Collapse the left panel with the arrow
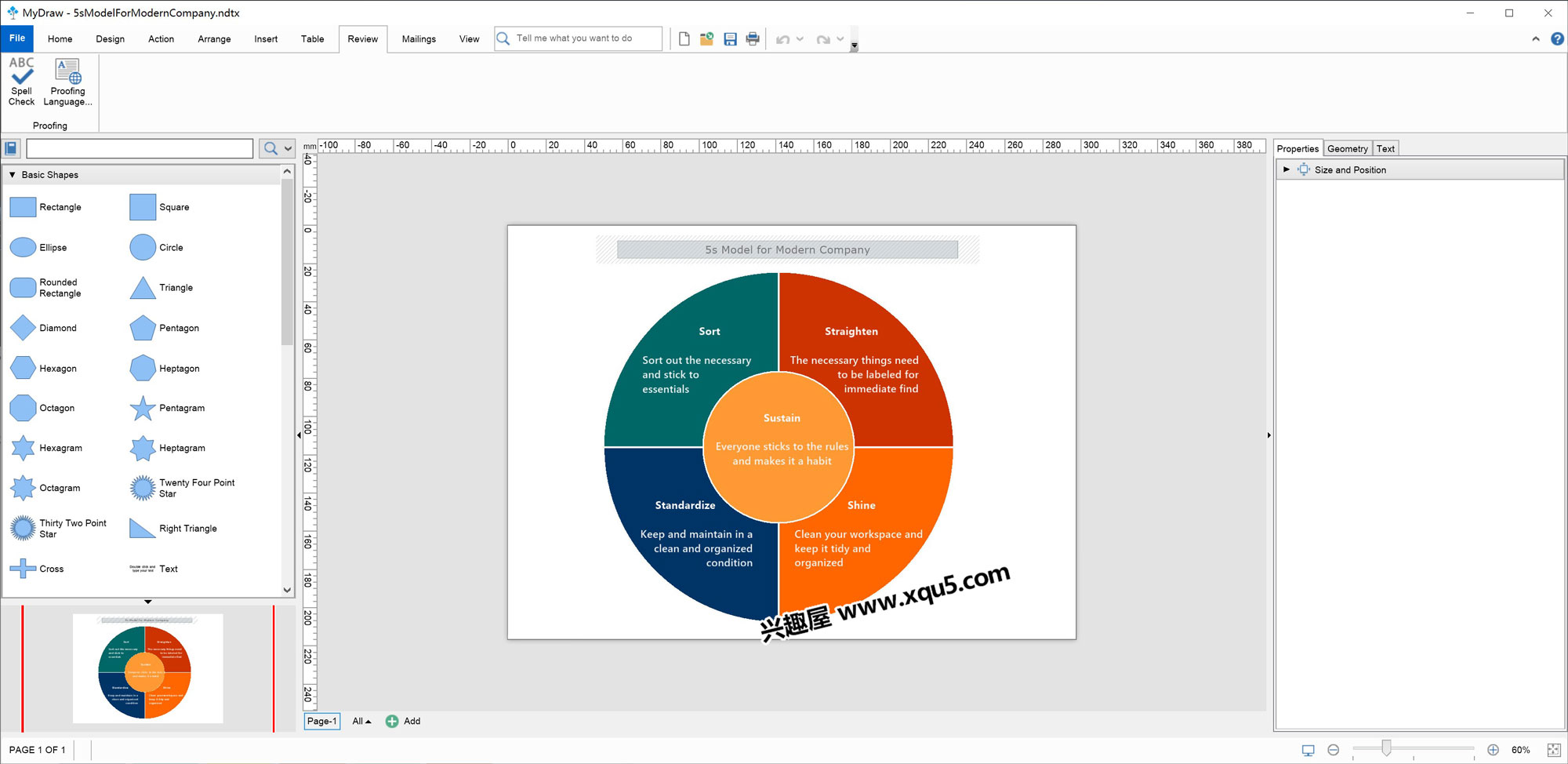The width and height of the screenshot is (1568, 764). [299, 435]
